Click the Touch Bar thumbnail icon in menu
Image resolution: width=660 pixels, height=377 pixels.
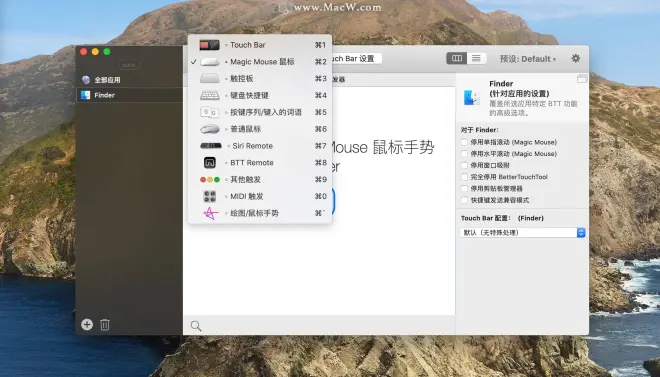pos(210,45)
